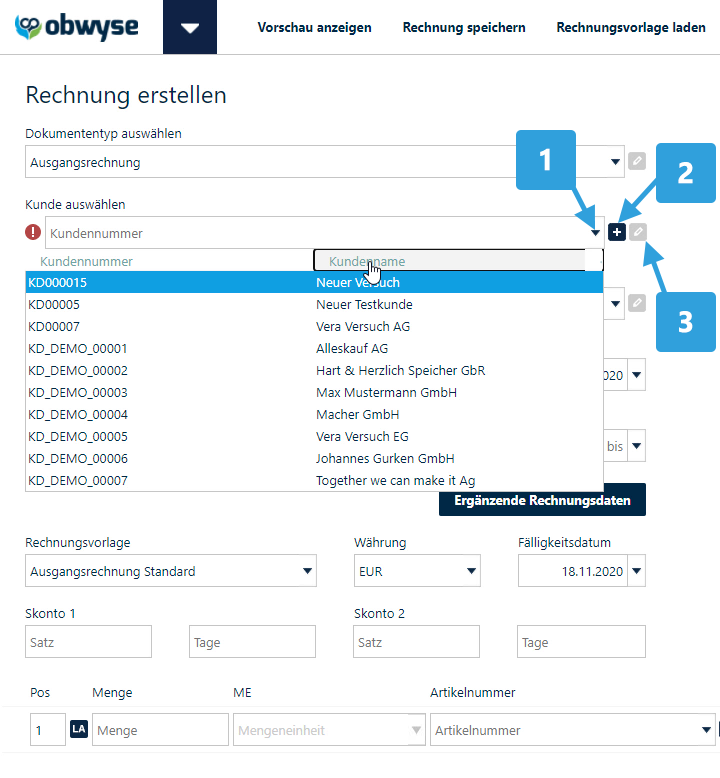Choose Hart & Herzlich Speicher GbR row
Image resolution: width=720 pixels, height=778 pixels.
pos(315,370)
